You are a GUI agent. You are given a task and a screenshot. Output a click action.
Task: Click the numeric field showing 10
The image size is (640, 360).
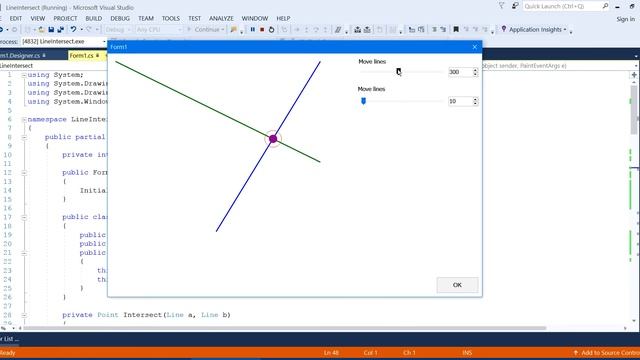tap(460, 101)
